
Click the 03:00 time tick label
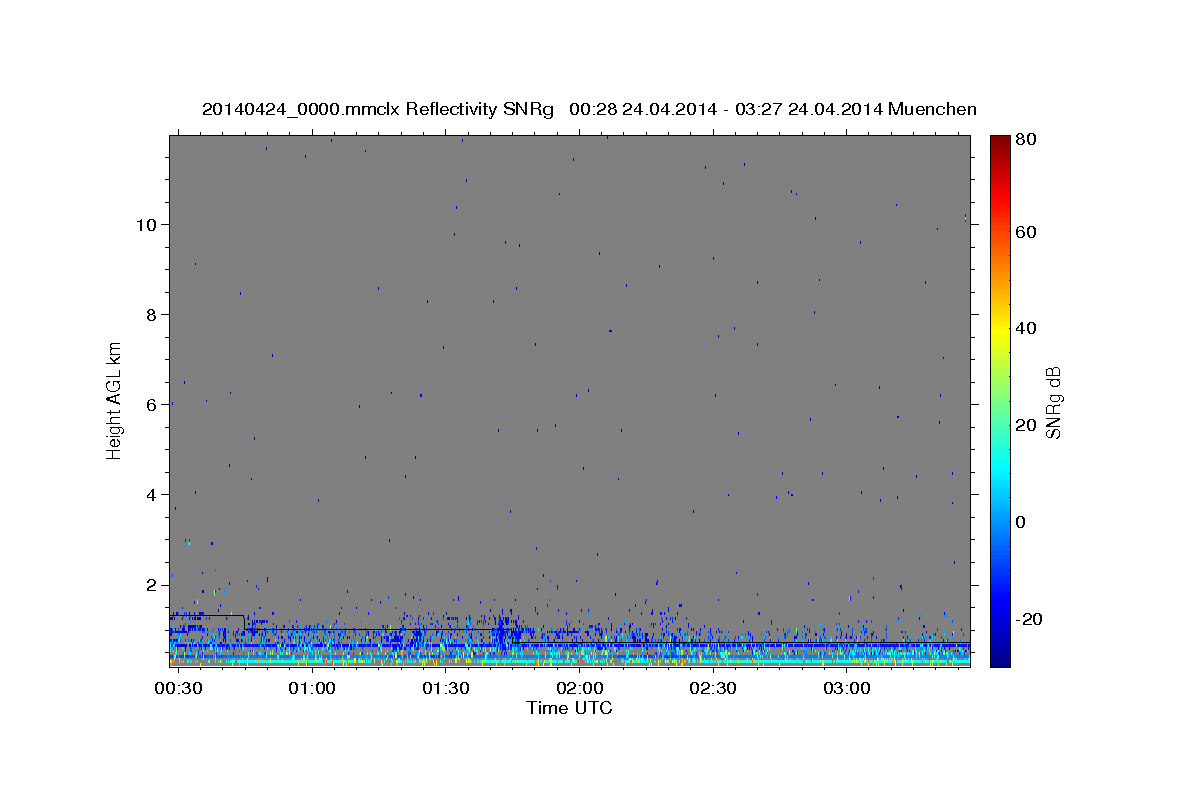point(846,689)
